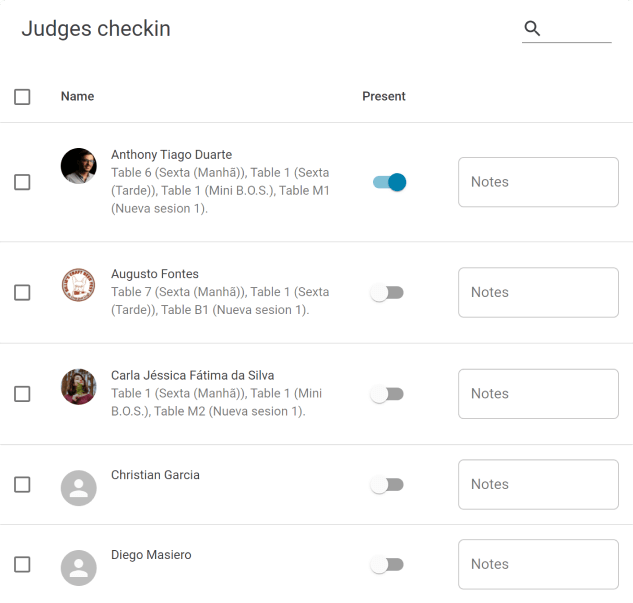Enable present switch for Carla Jéssica
The height and width of the screenshot is (603, 633).
click(x=386, y=394)
